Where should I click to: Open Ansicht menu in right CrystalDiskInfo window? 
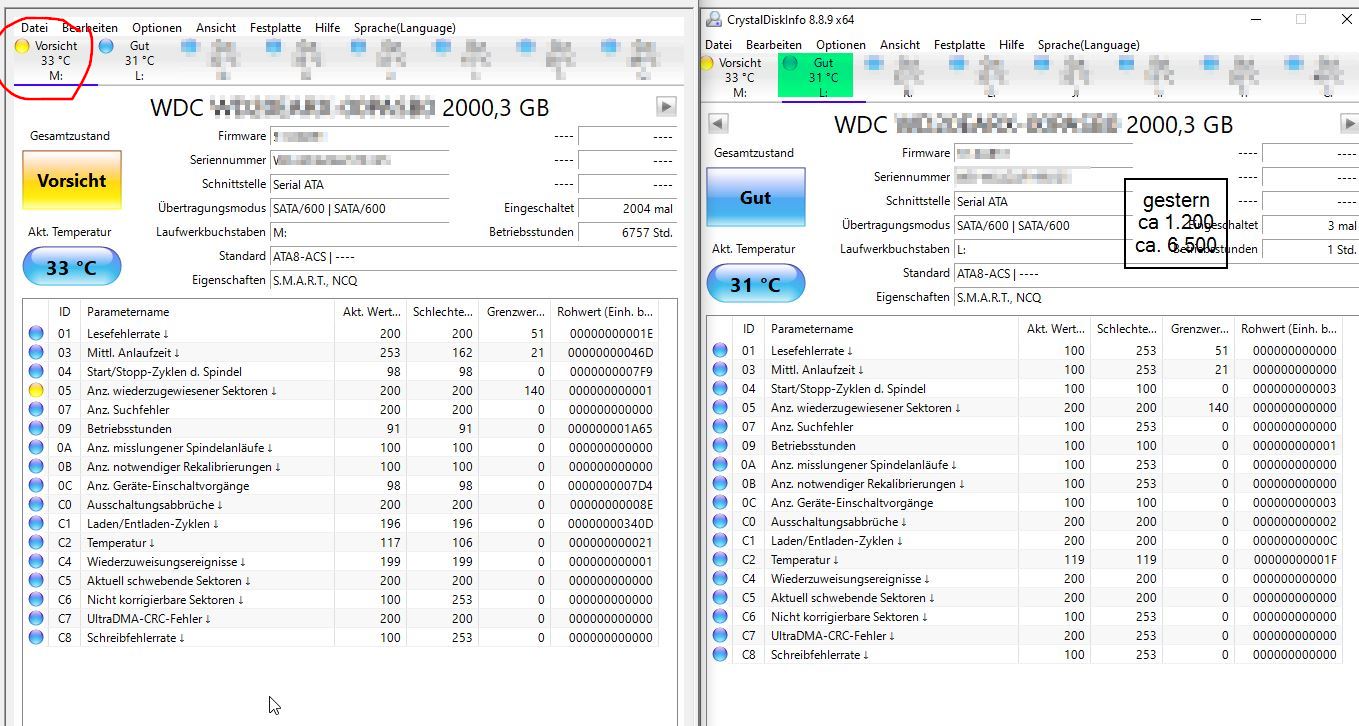point(900,45)
